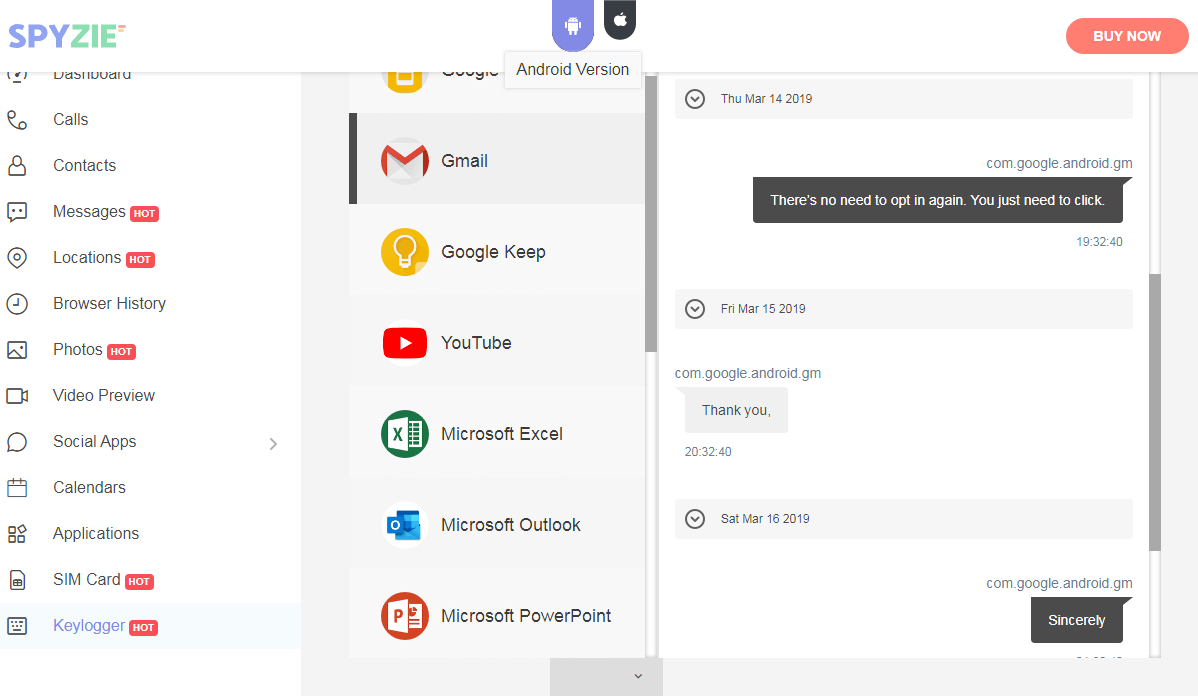Image resolution: width=1198 pixels, height=696 pixels.
Task: Click the BUY NOW button
Action: [x=1127, y=36]
